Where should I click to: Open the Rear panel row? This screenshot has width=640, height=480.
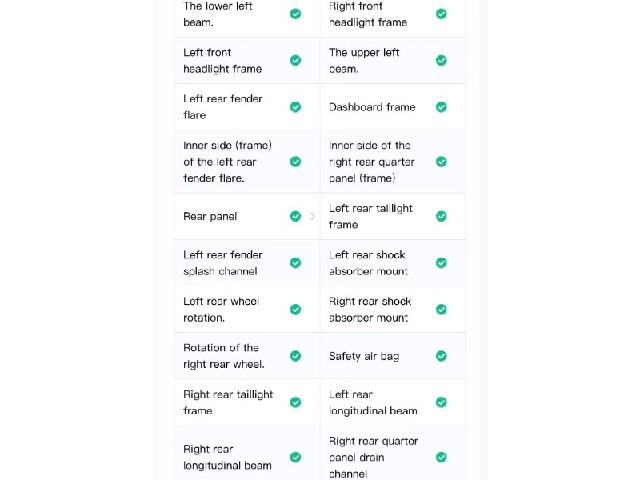[247, 216]
